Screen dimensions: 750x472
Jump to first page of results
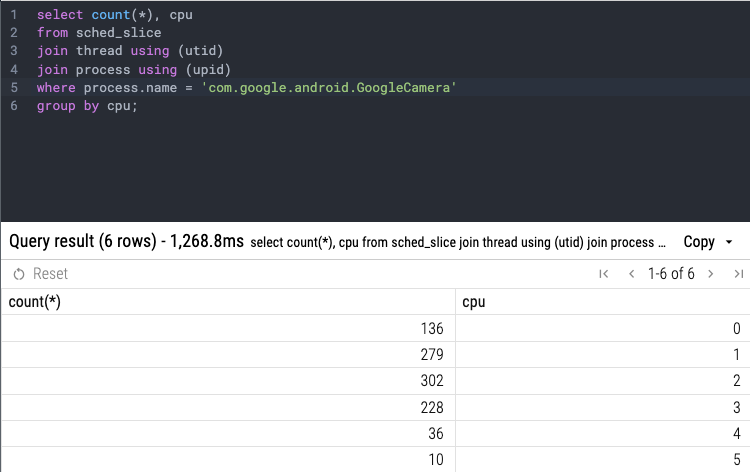pyautogui.click(x=603, y=274)
